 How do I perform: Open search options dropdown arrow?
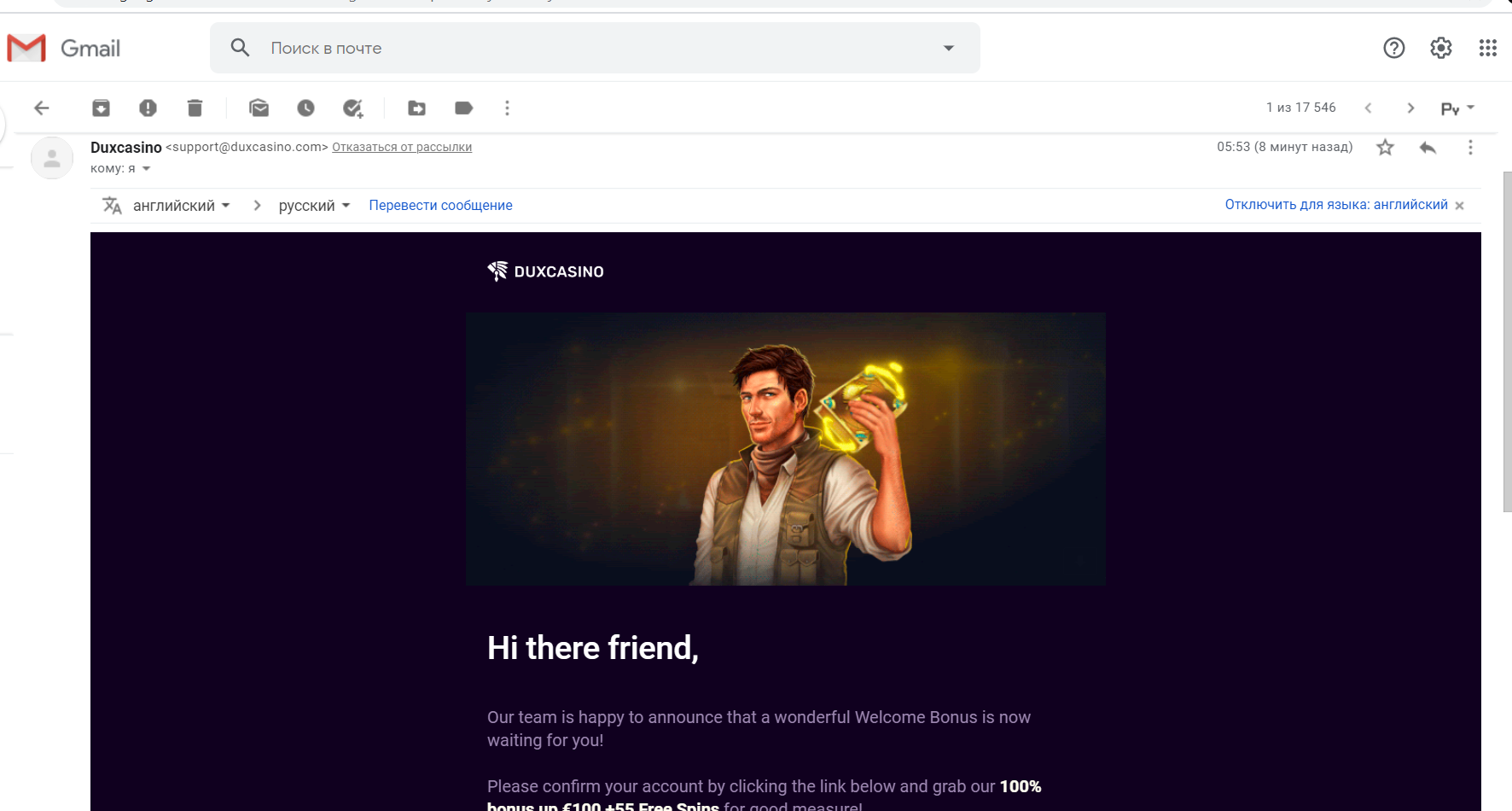(x=948, y=48)
